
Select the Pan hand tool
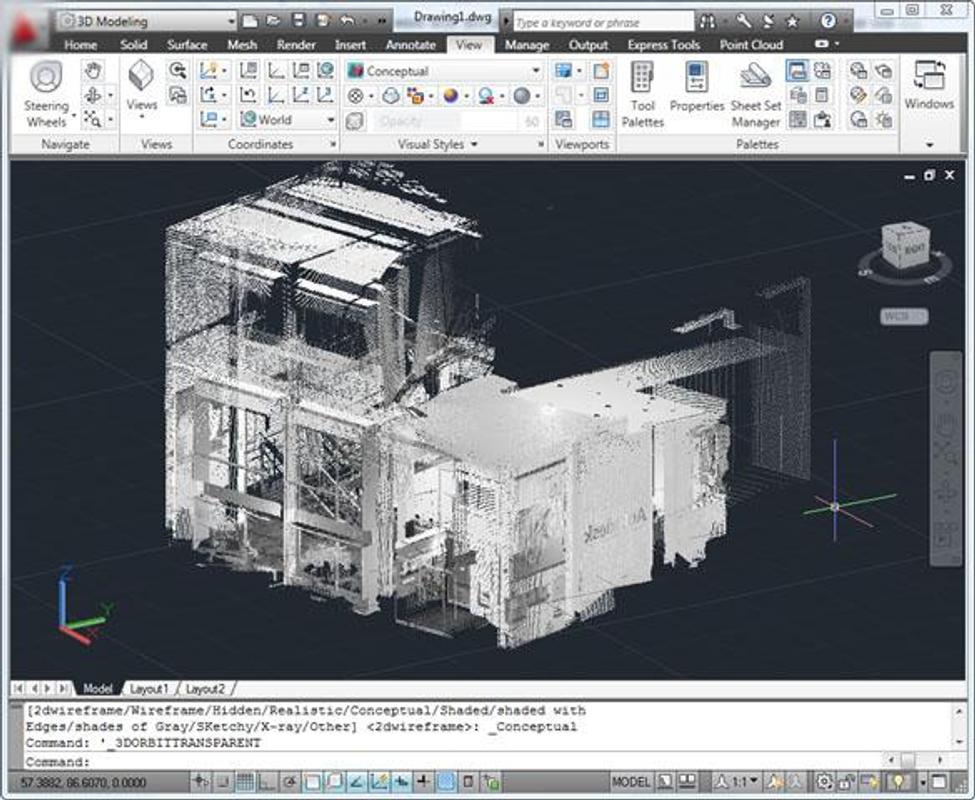[93, 70]
